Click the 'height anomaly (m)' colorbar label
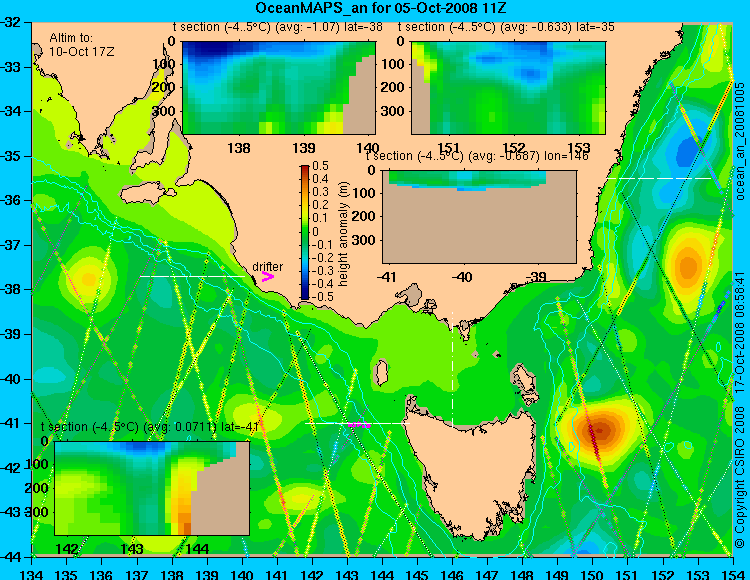 [x=343, y=234]
